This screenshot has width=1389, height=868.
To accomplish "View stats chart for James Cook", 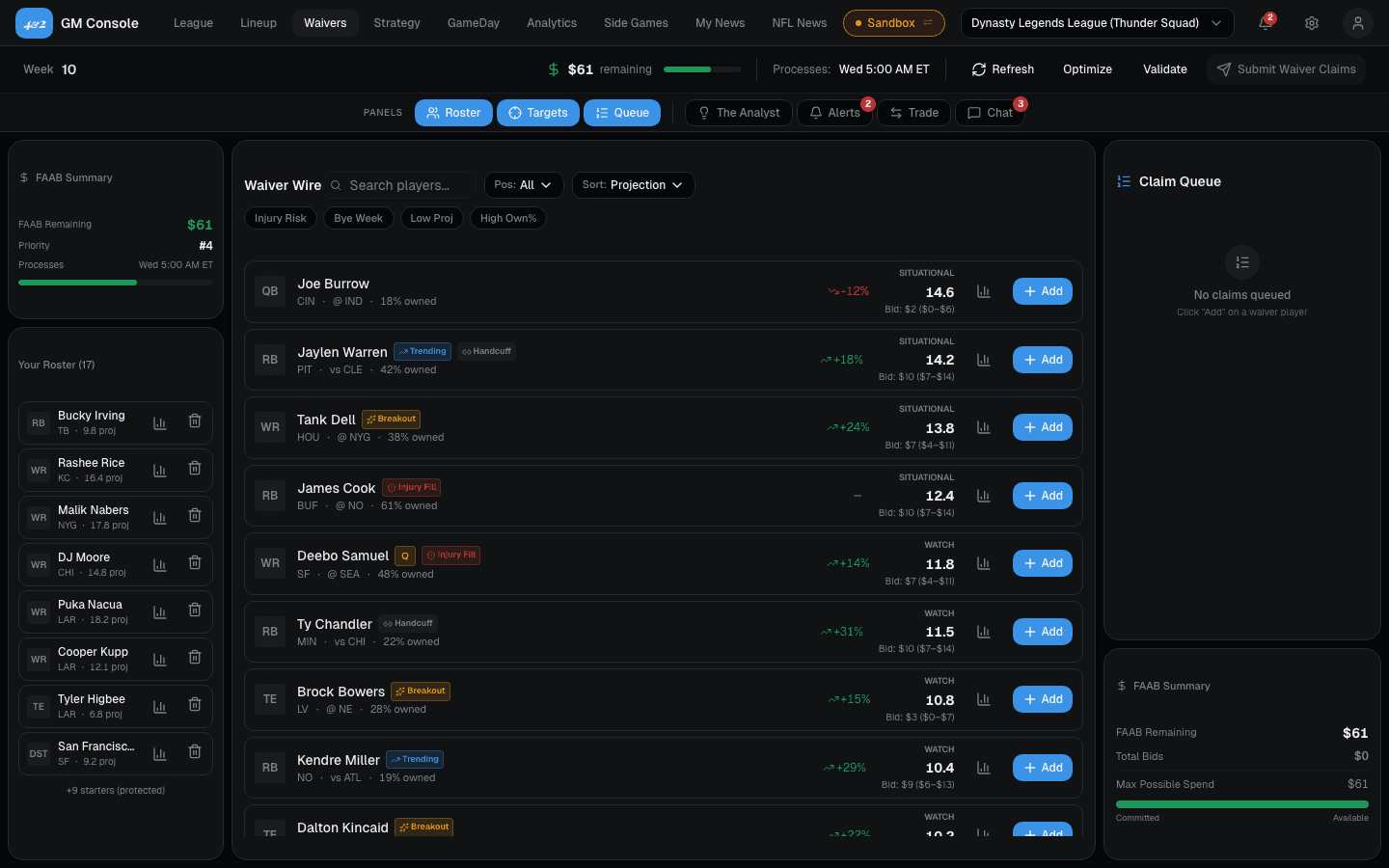I will [984, 496].
